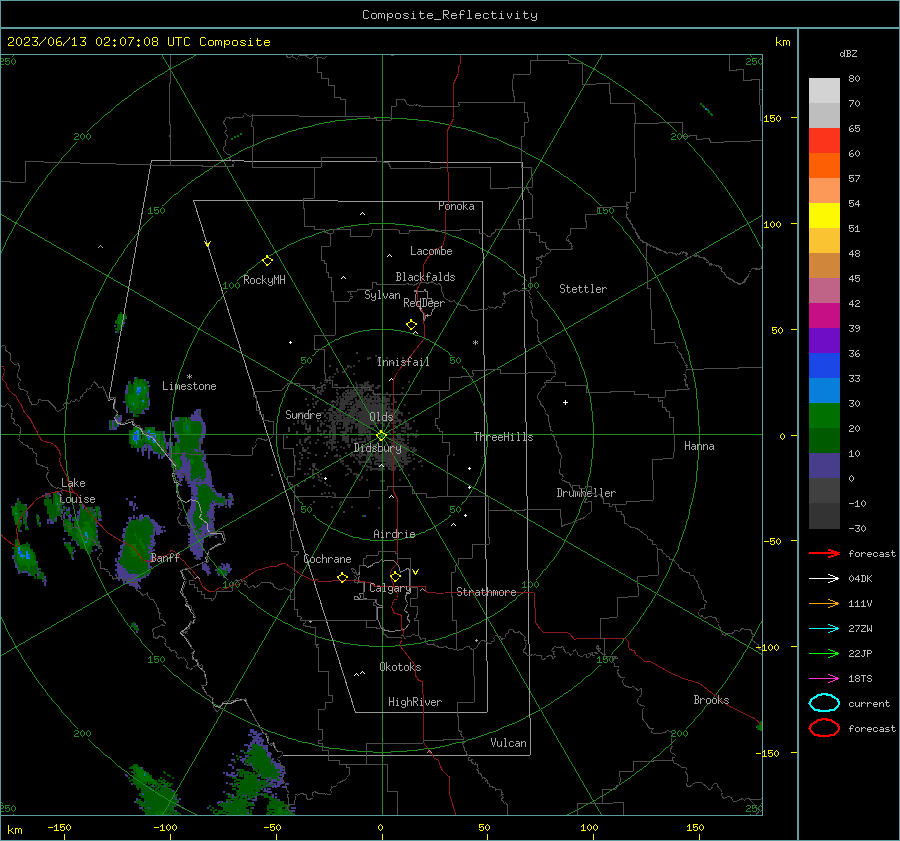900x841 pixels.
Task: Click the Lacombe town label
Action: pyautogui.click(x=431, y=251)
